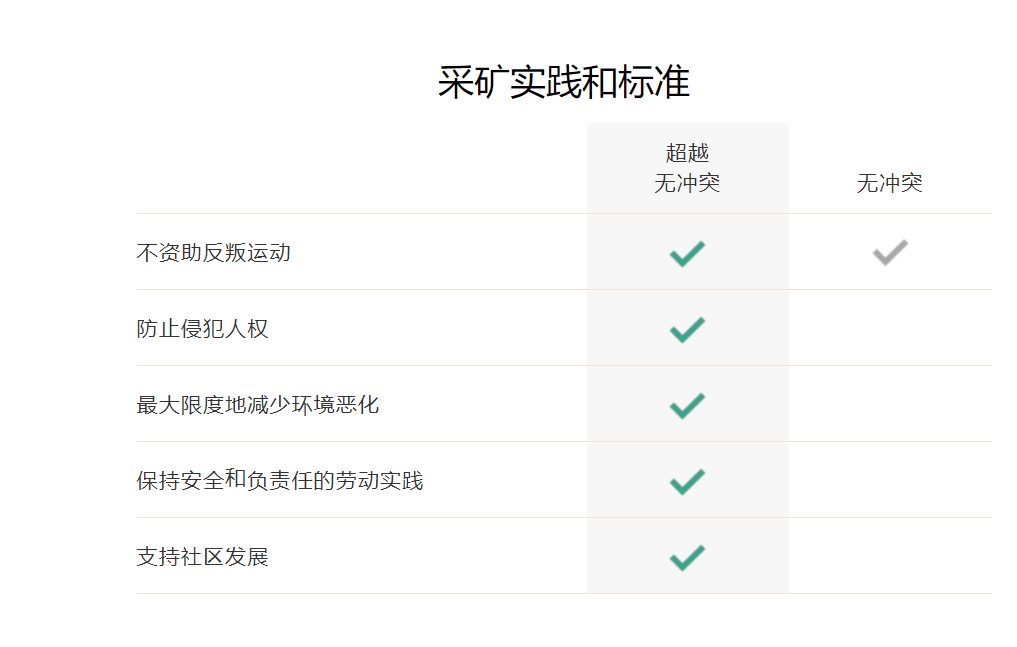
Task: Click the blank header cell above the row labels
Action: tap(361, 169)
